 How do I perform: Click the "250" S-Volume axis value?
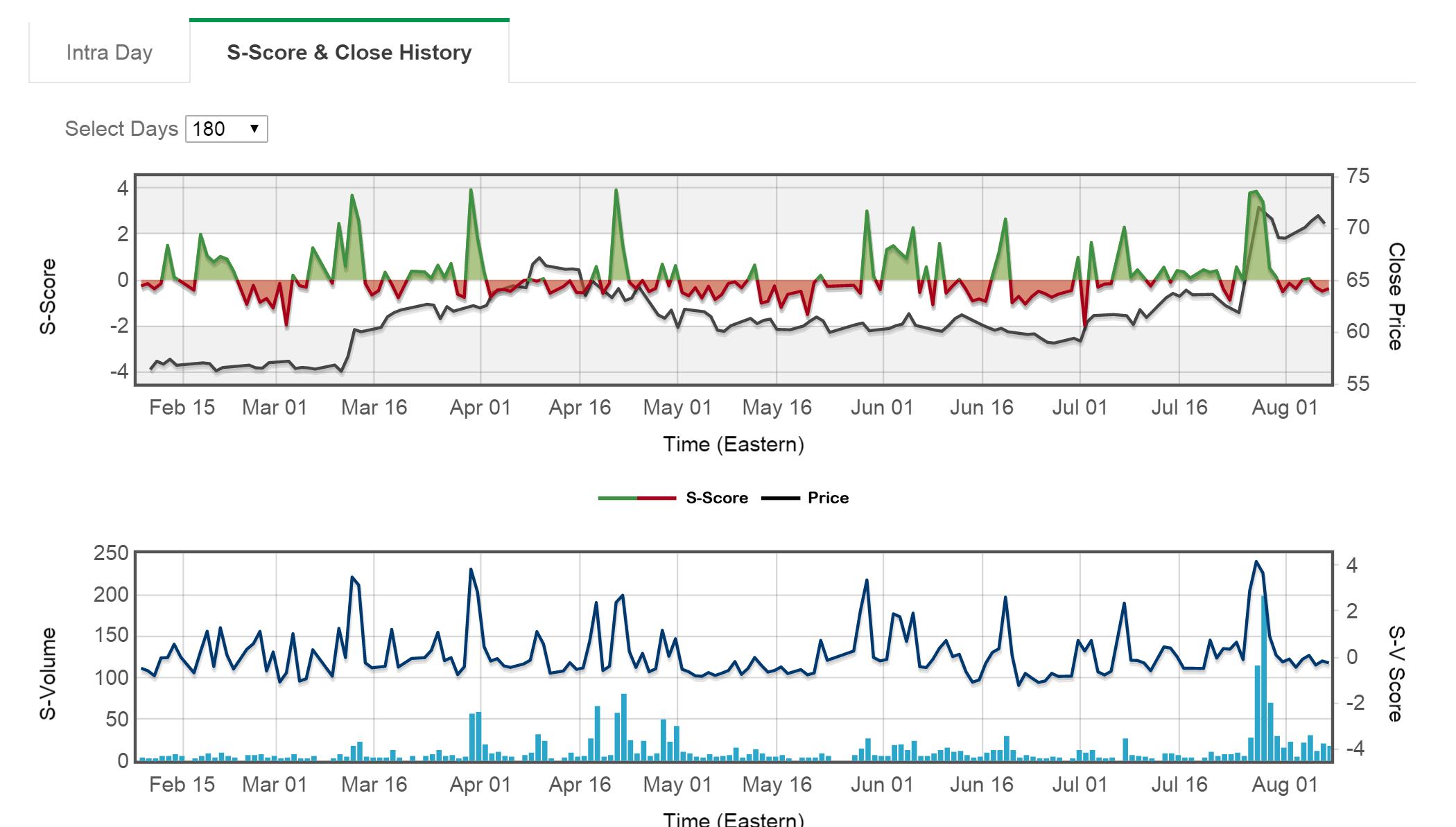click(x=111, y=553)
